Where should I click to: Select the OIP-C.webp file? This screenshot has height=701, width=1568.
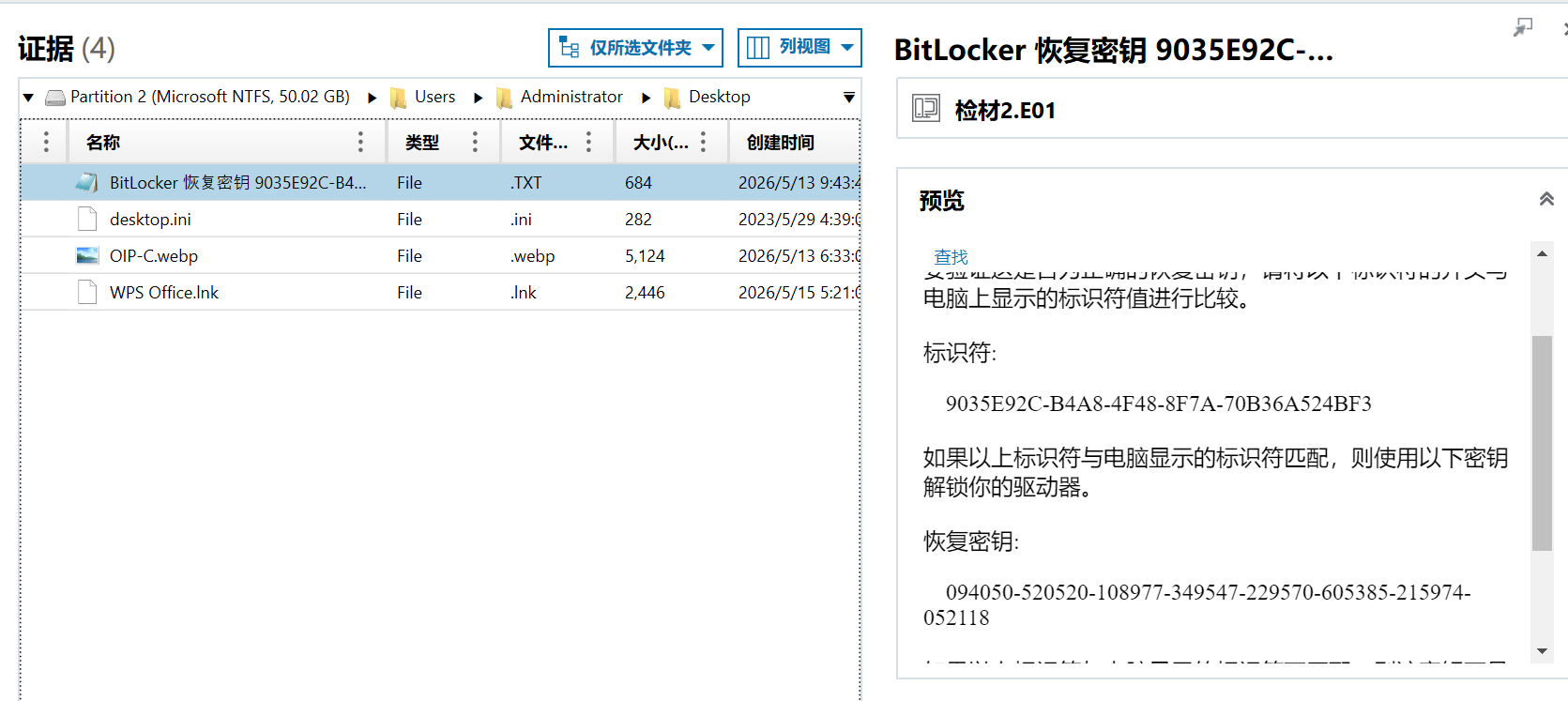pyautogui.click(x=154, y=255)
